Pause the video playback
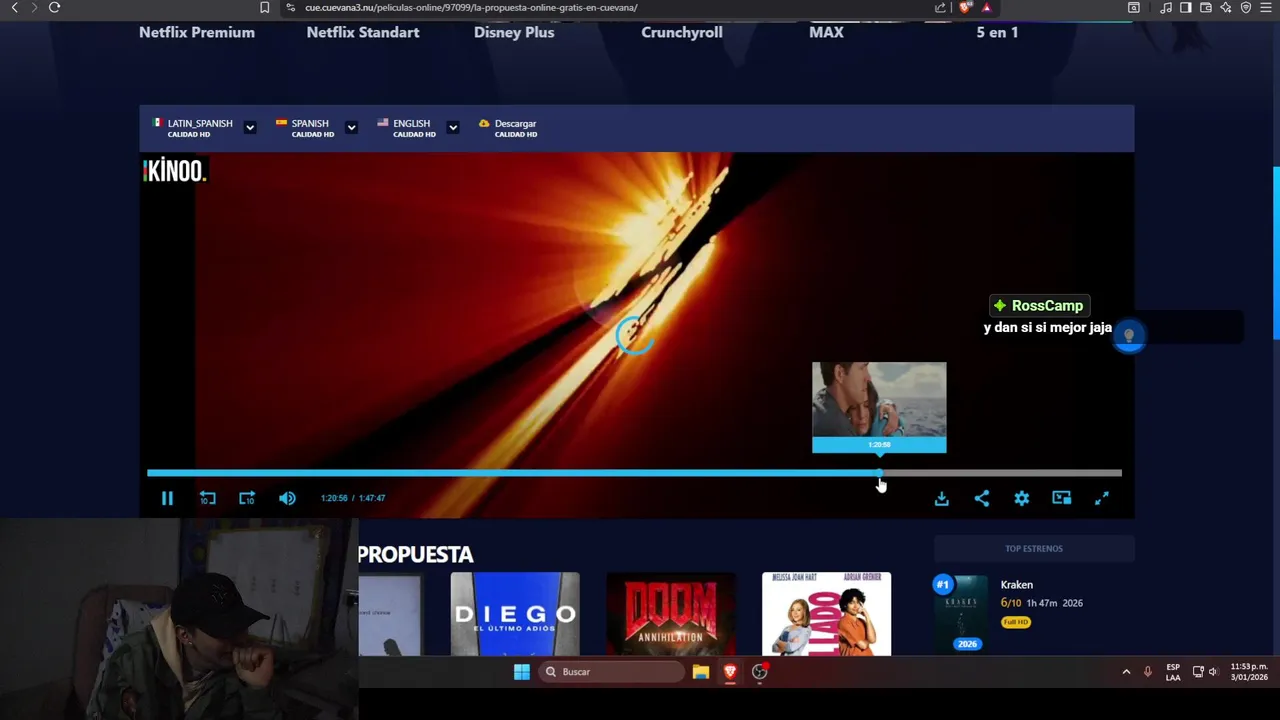Viewport: 1280px width, 720px height. (167, 498)
